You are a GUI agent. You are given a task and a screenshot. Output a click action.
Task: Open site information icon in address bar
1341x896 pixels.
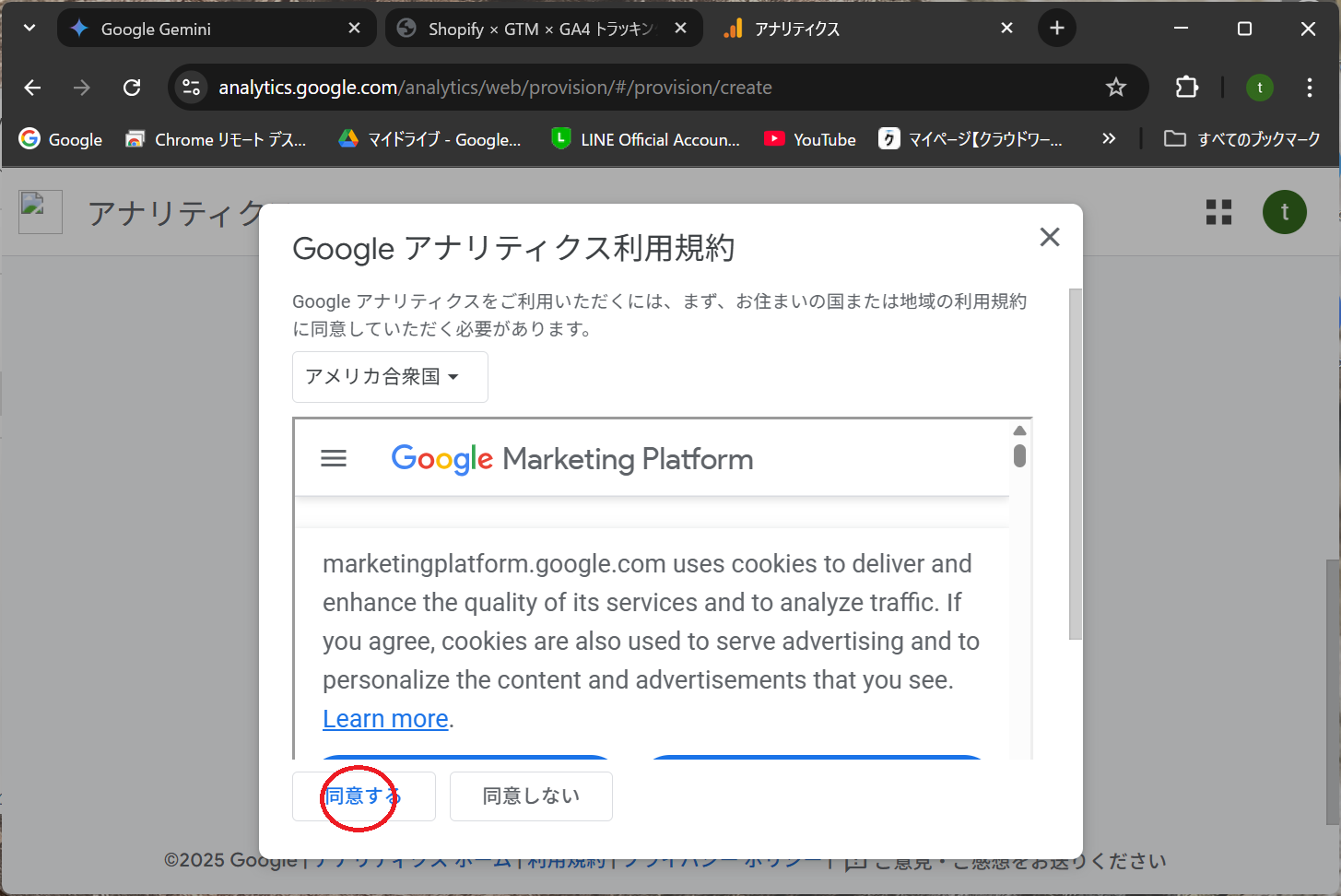tap(191, 88)
